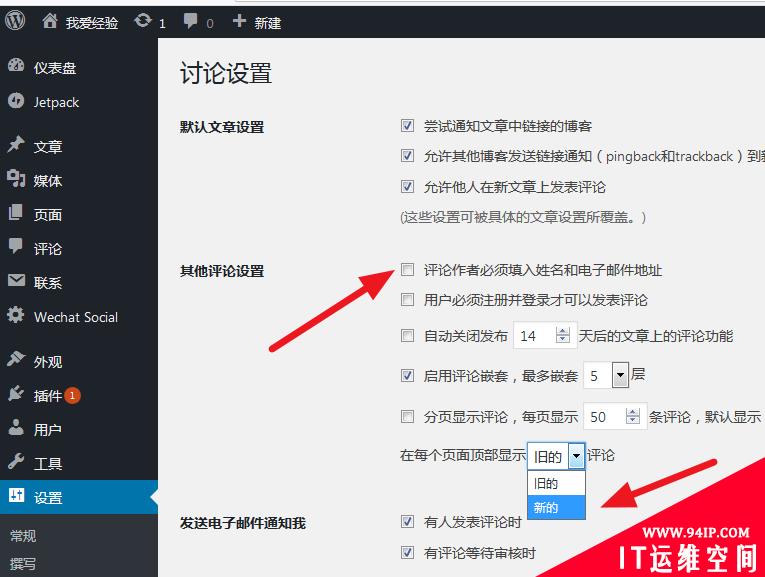Click the person icon for 用户
Screen dimensions: 765x577
coord(16,427)
